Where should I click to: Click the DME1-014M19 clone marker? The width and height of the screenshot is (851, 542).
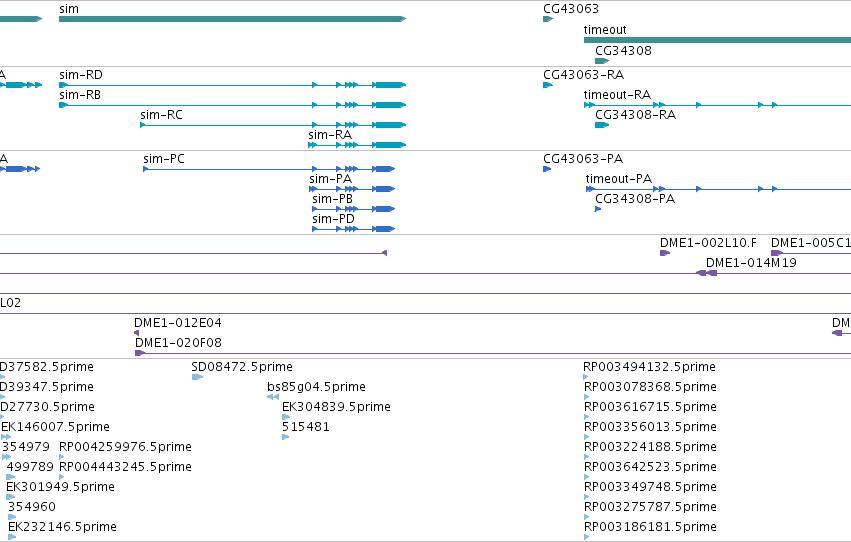click(x=707, y=273)
